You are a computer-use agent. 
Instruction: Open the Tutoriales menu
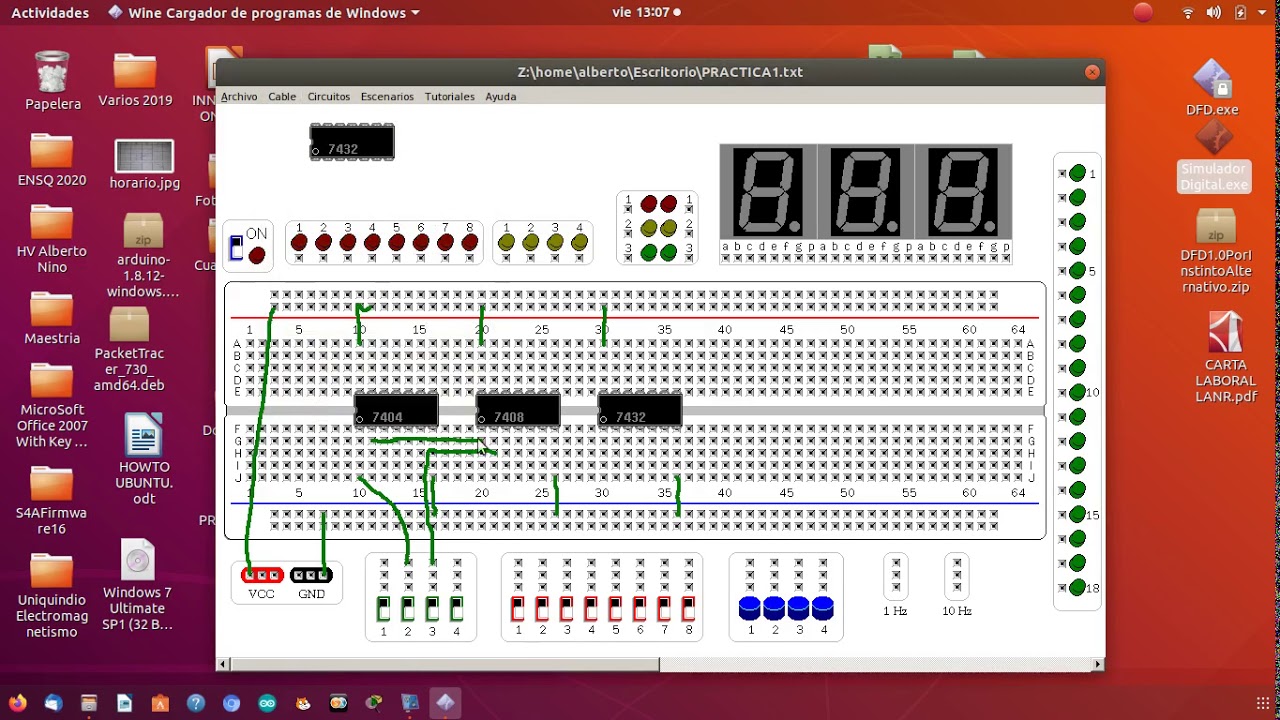450,97
